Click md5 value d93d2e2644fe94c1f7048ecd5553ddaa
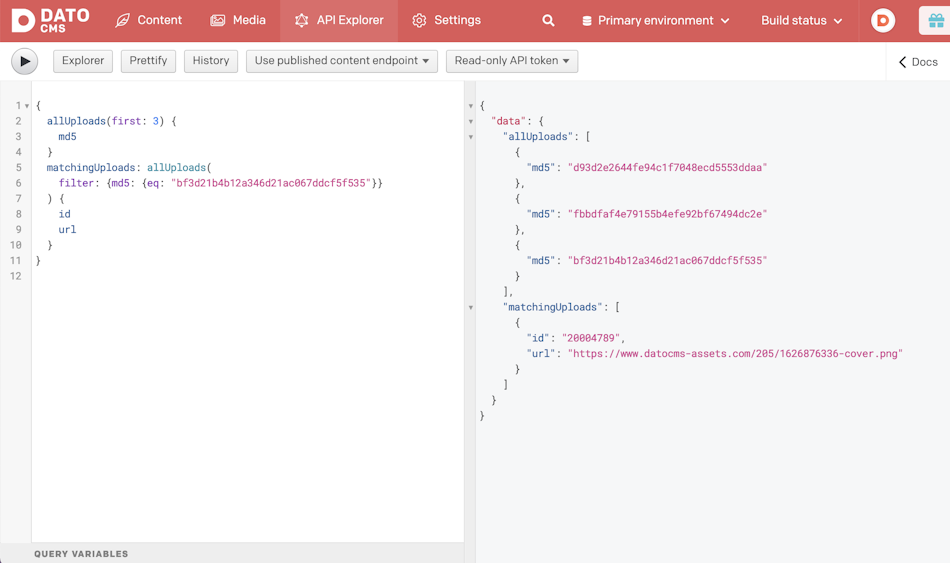The width and height of the screenshot is (950, 563). pyautogui.click(x=667, y=167)
